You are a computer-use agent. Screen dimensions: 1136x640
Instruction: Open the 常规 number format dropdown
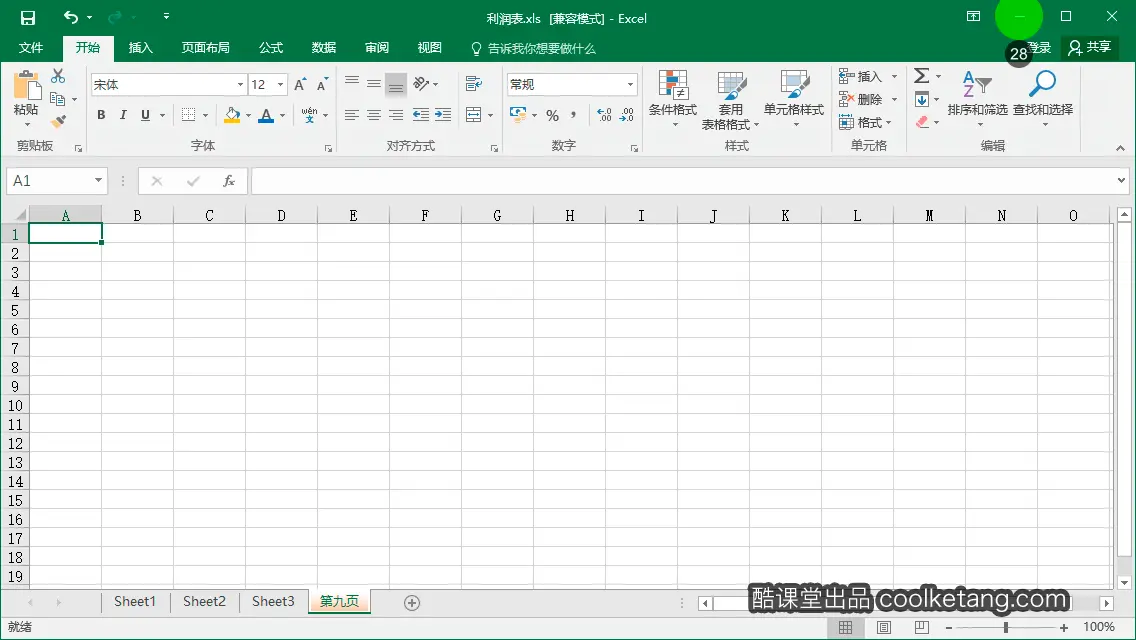pyautogui.click(x=630, y=85)
